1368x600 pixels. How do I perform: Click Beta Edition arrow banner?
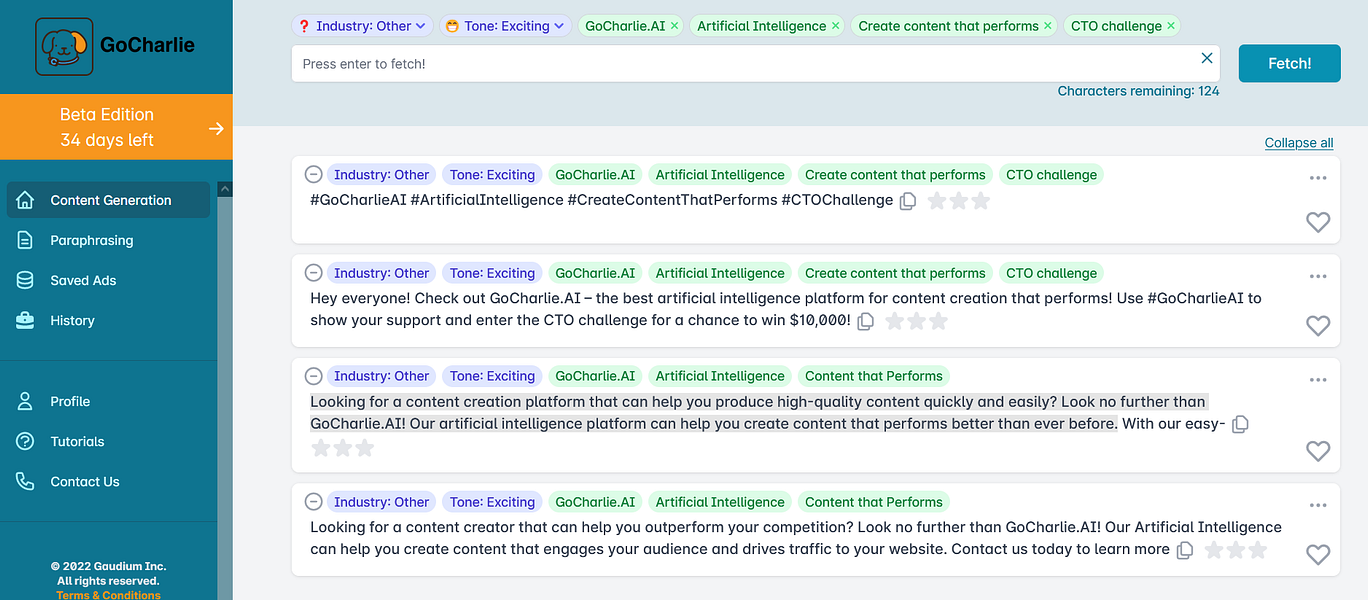click(x=116, y=127)
